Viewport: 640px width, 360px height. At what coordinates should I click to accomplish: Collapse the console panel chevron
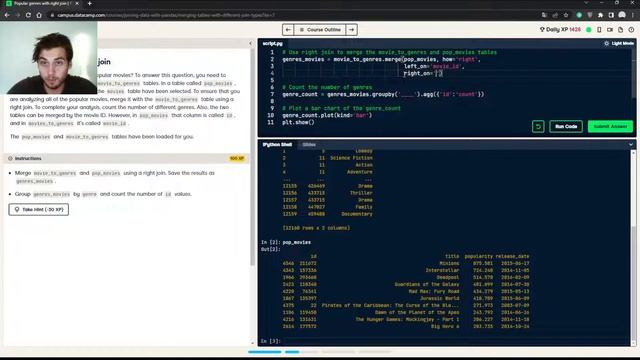pos(631,144)
